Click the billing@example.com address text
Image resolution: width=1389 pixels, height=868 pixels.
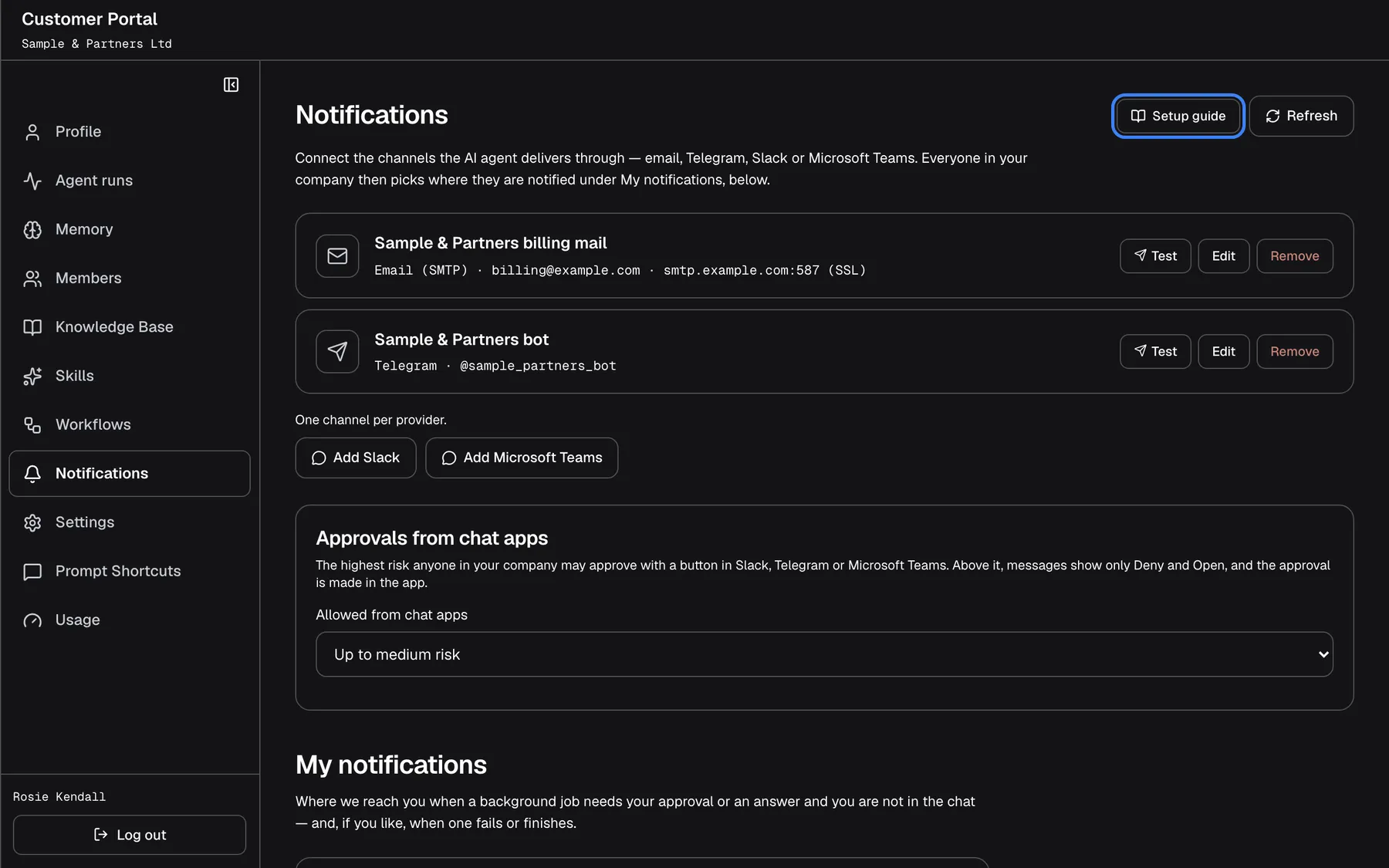click(566, 271)
